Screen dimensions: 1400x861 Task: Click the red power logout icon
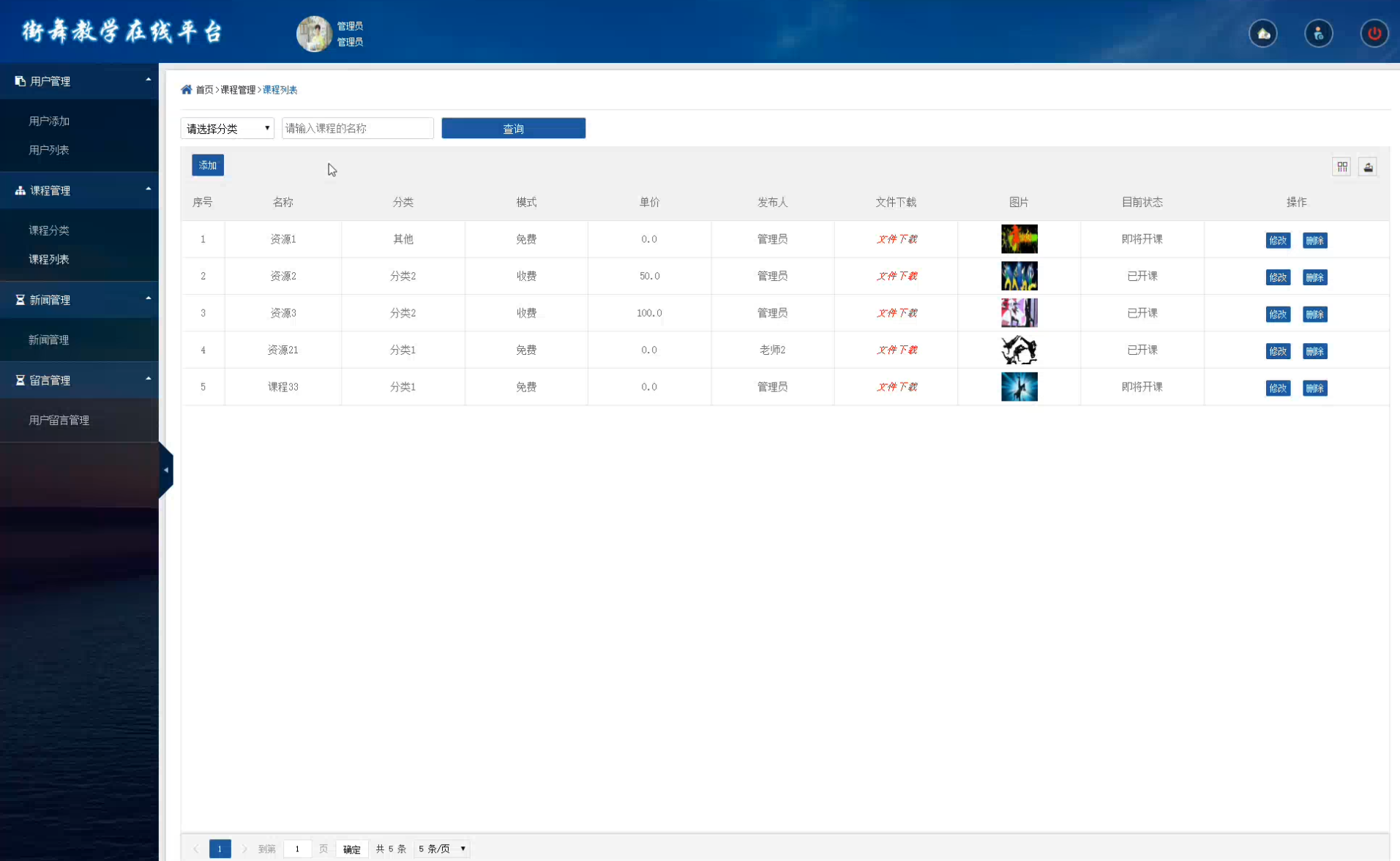coord(1374,34)
